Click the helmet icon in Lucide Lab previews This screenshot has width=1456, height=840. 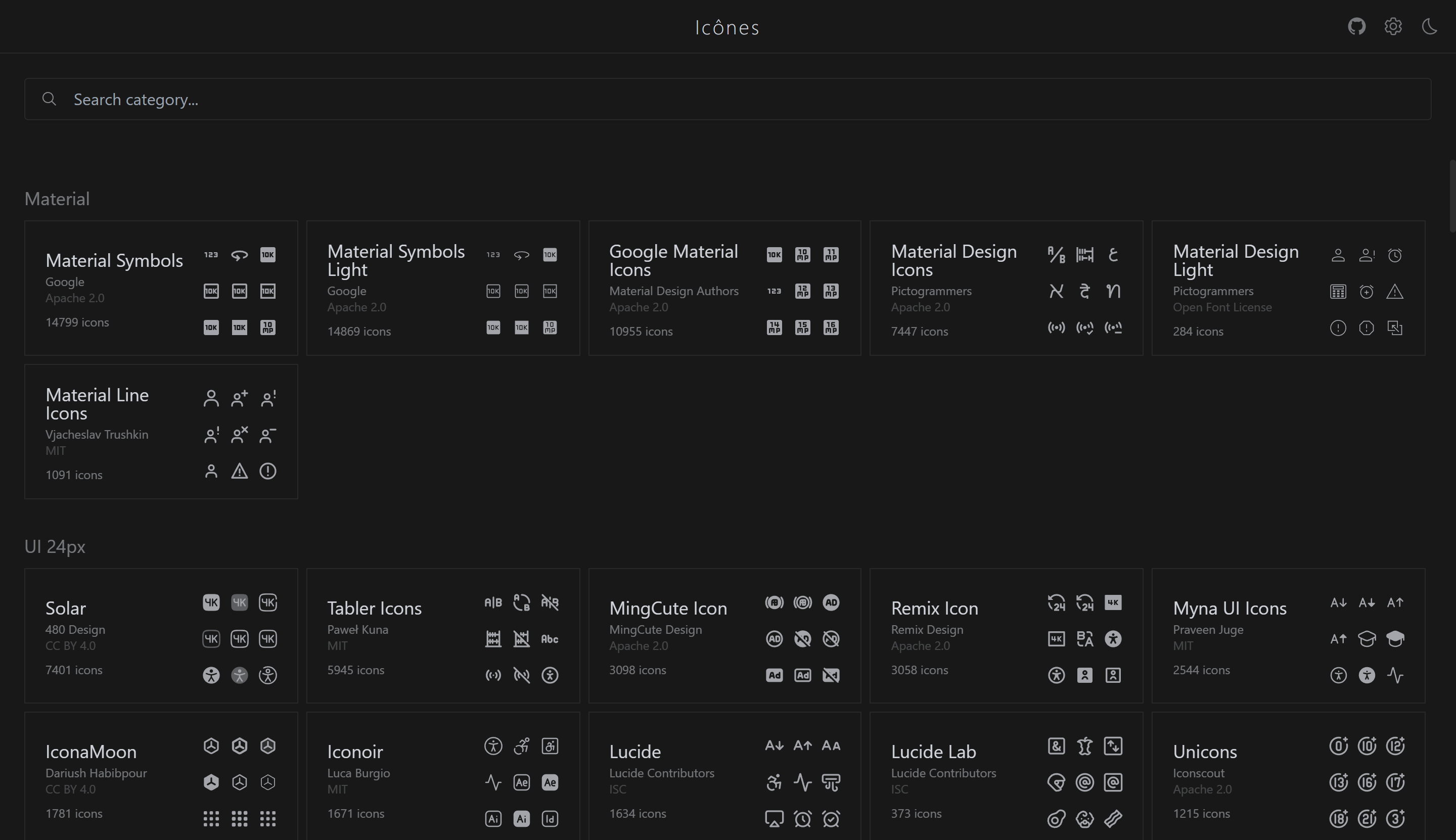pyautogui.click(x=1056, y=782)
